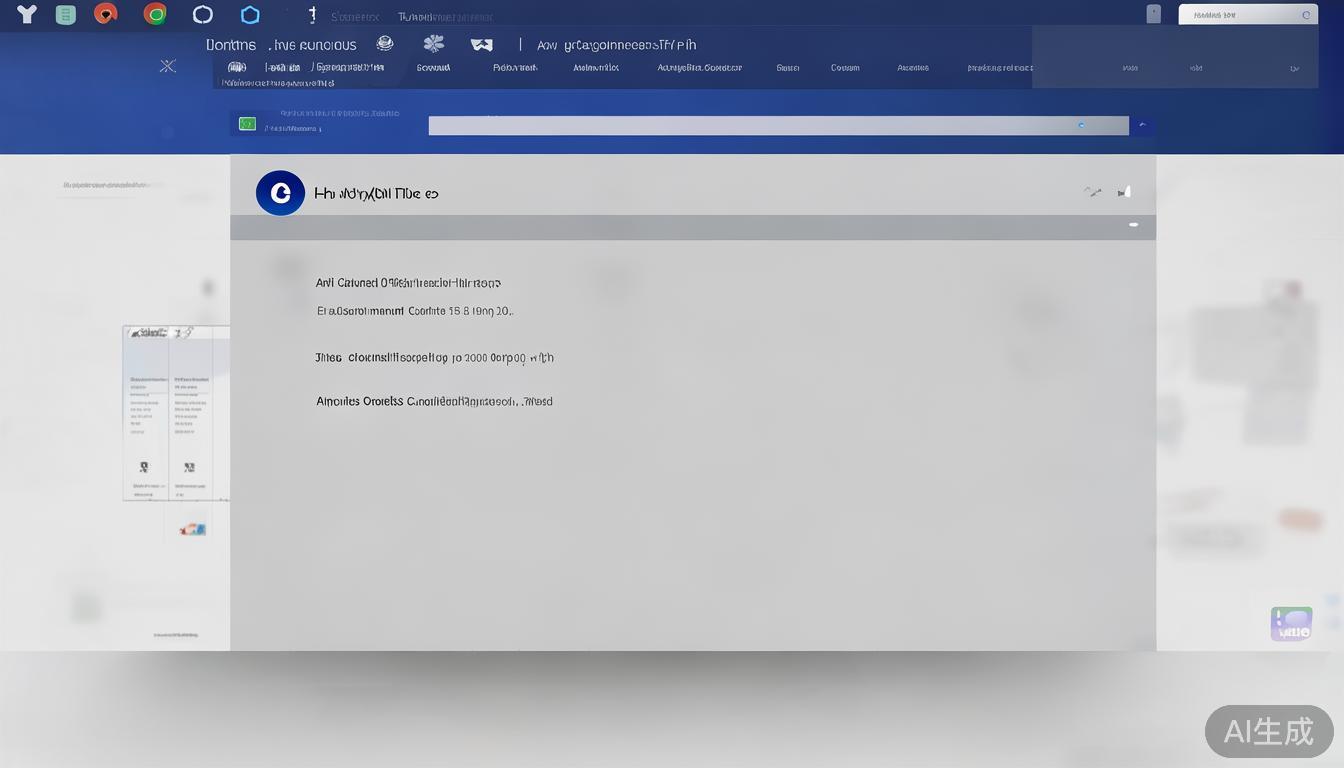Select the blue hexagon icon in top bar

point(251,14)
